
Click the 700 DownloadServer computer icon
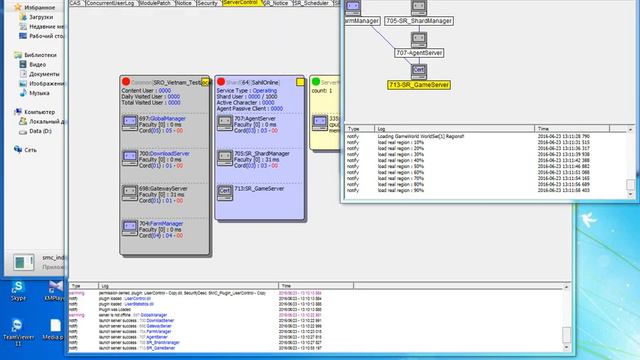[130, 158]
